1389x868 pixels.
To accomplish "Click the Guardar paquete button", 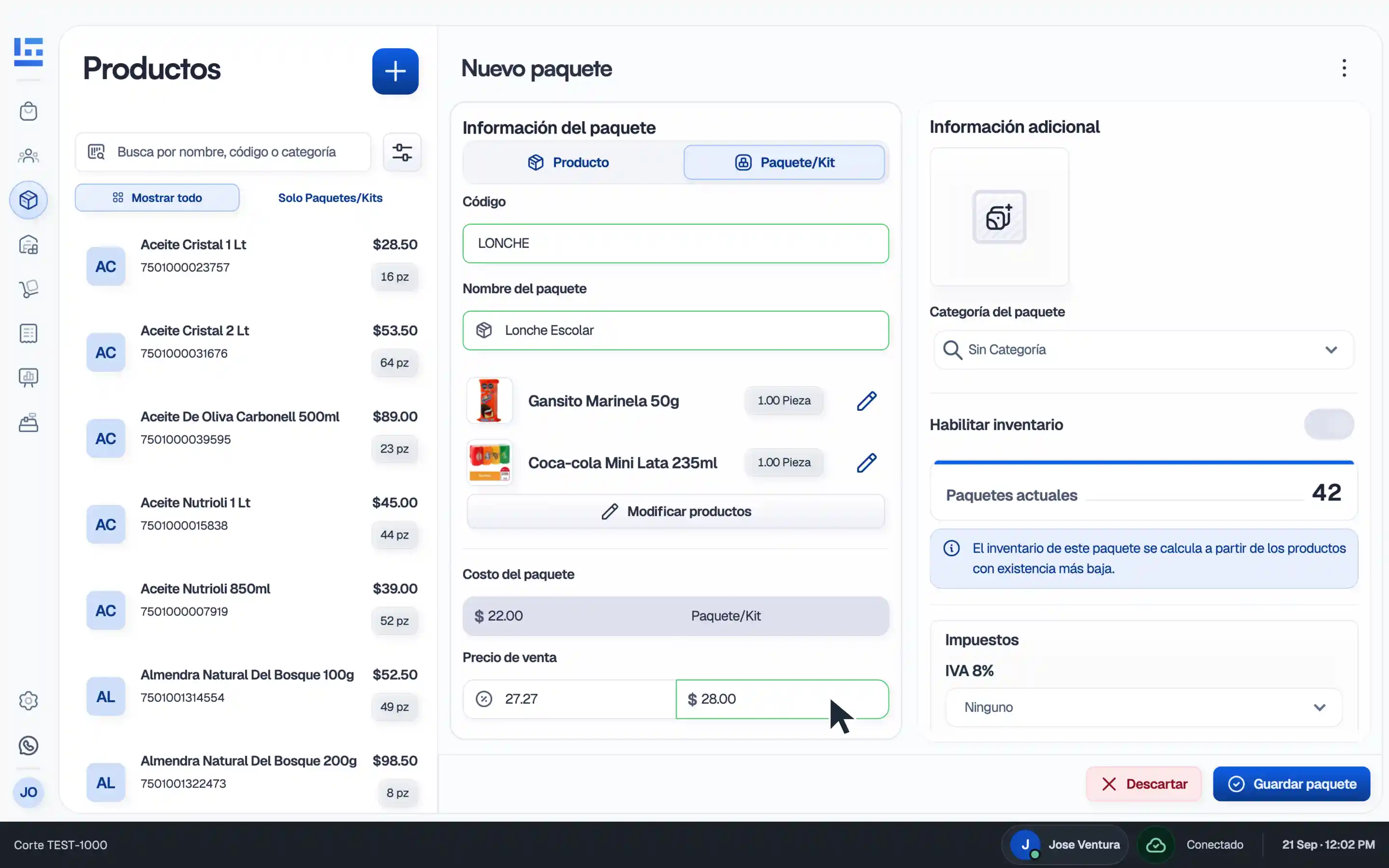I will pyautogui.click(x=1292, y=784).
